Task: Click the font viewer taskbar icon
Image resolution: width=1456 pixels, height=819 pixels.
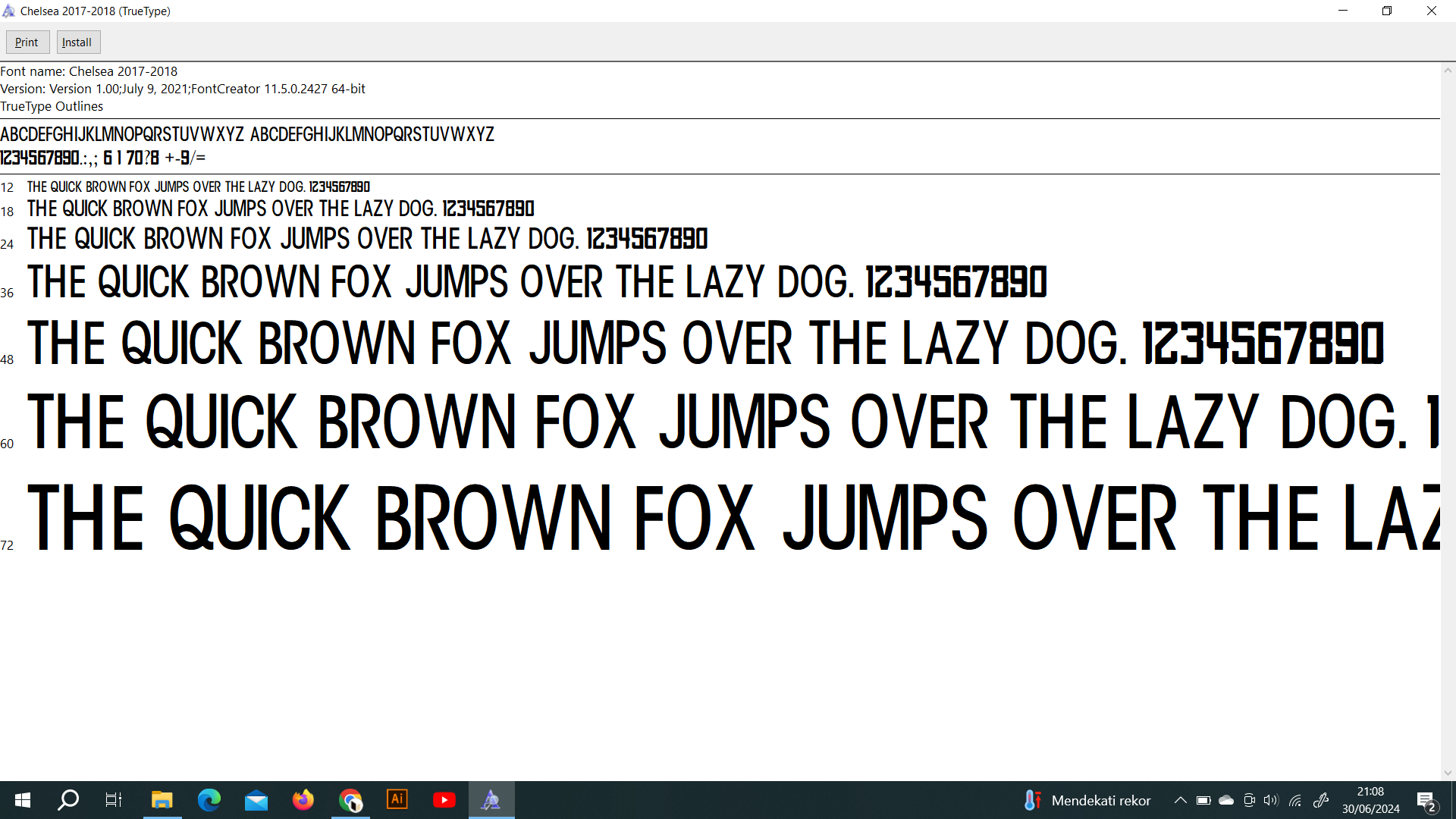Action: point(491,800)
